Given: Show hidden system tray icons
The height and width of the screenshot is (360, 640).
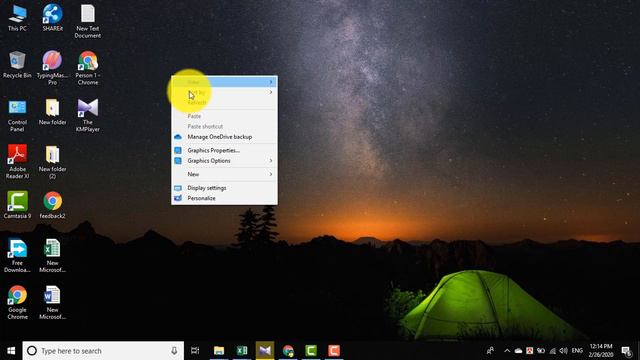Looking at the screenshot, I should pyautogui.click(x=507, y=351).
